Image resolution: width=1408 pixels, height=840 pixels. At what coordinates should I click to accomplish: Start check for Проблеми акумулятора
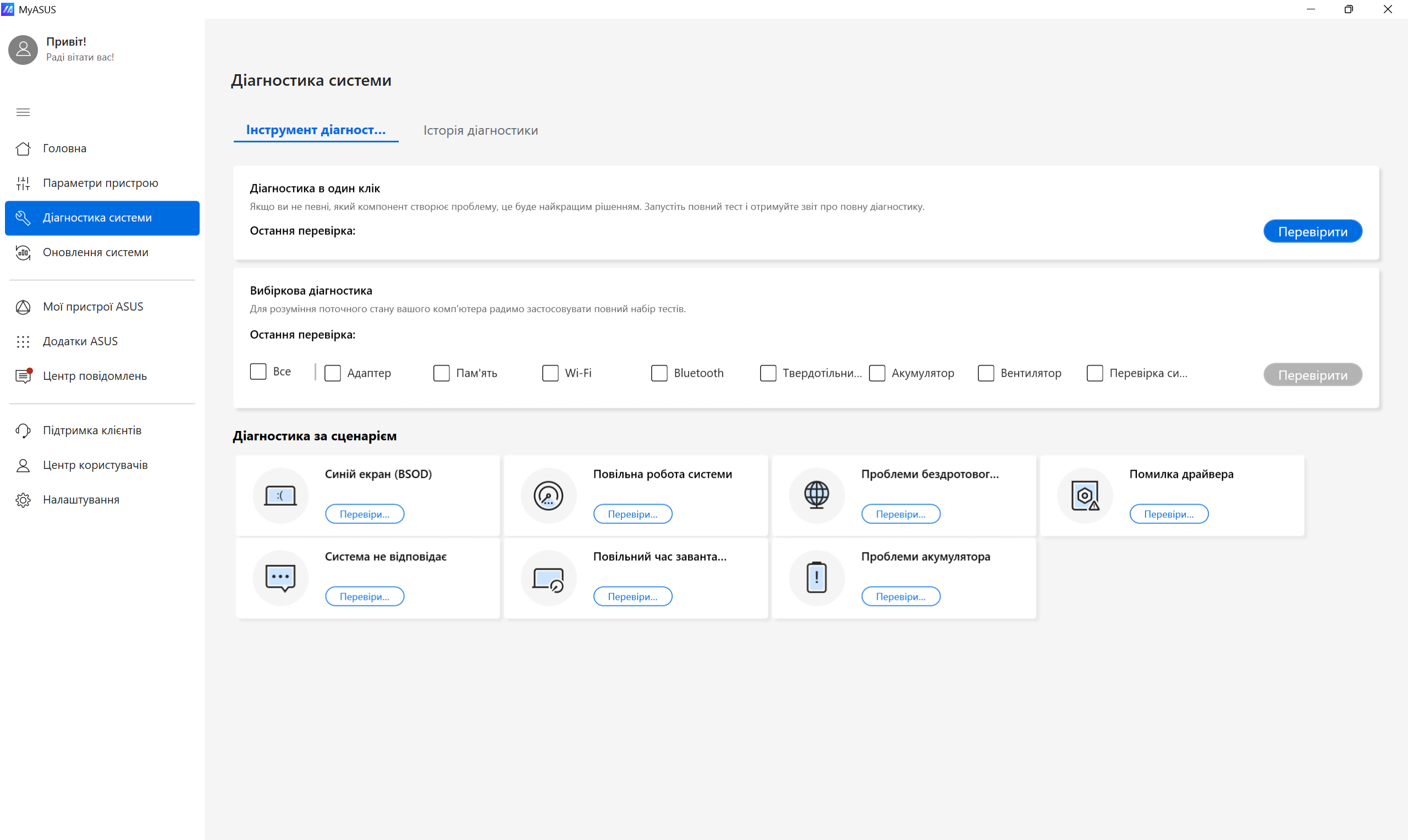point(900,596)
